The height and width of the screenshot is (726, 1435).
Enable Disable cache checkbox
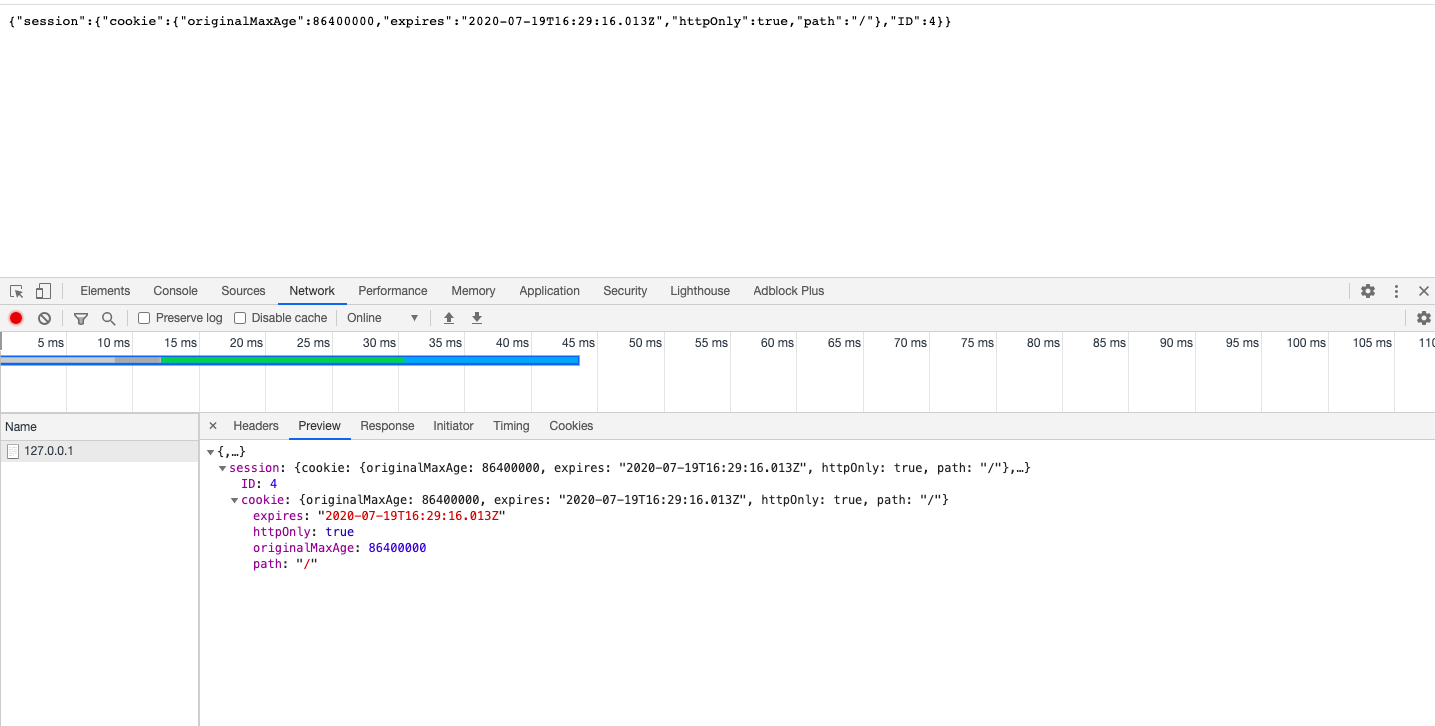coord(240,318)
